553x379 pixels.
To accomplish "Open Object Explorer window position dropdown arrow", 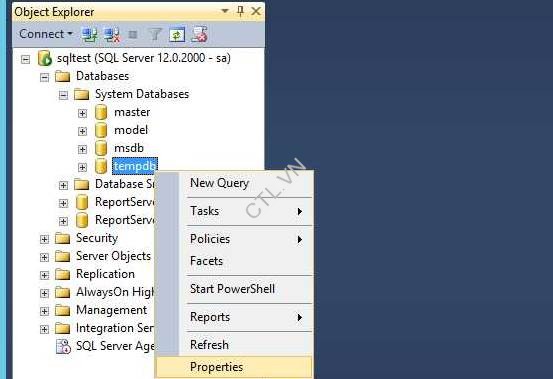I will click(225, 11).
